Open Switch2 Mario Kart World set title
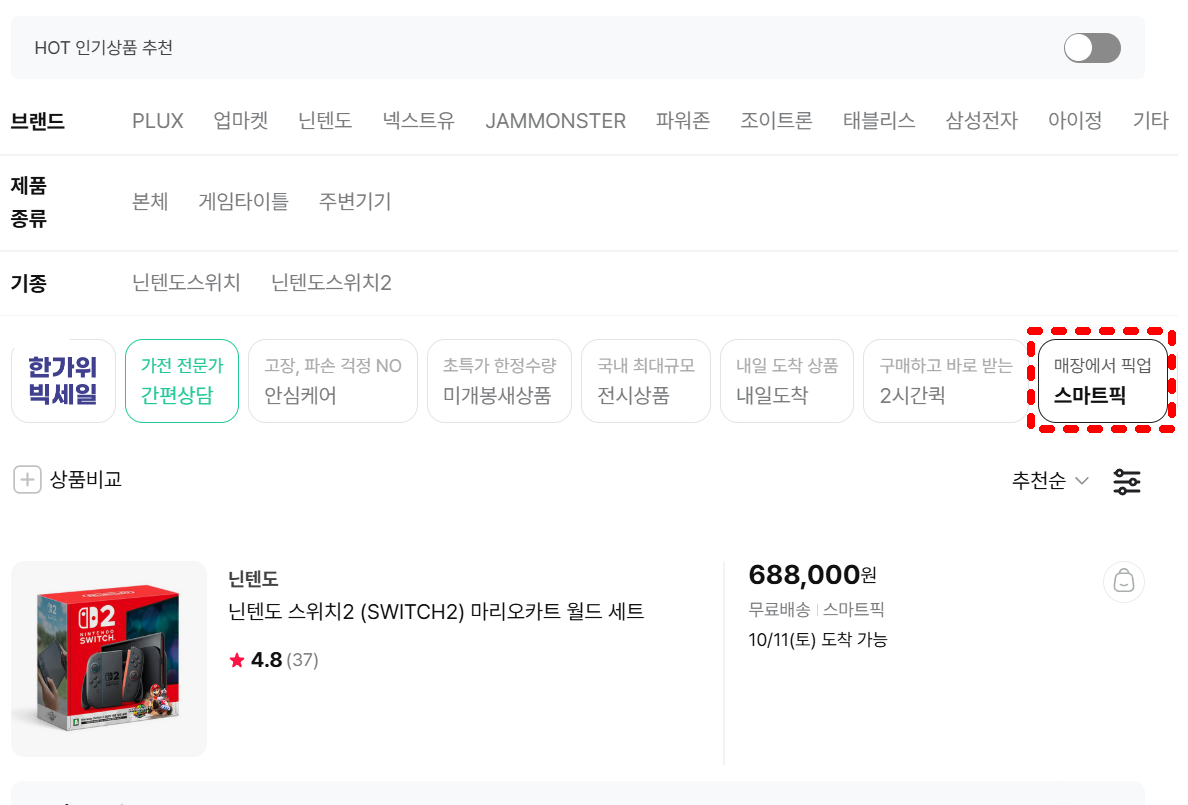Viewport: 1188px width, 805px height. pos(436,611)
